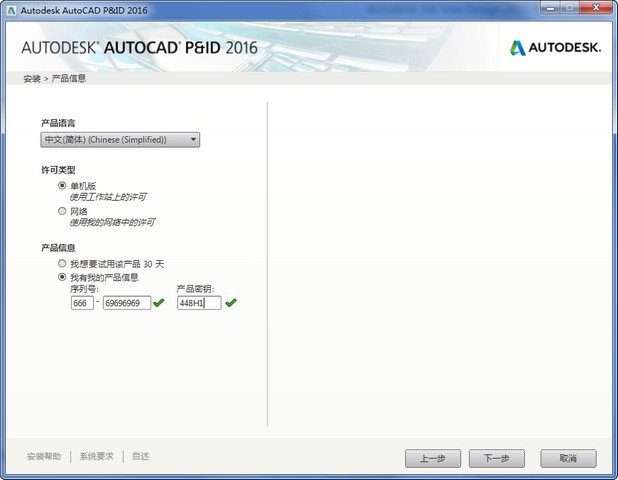Image resolution: width=618 pixels, height=480 pixels.
Task: Open the 自述 readme link
Action: (140, 456)
